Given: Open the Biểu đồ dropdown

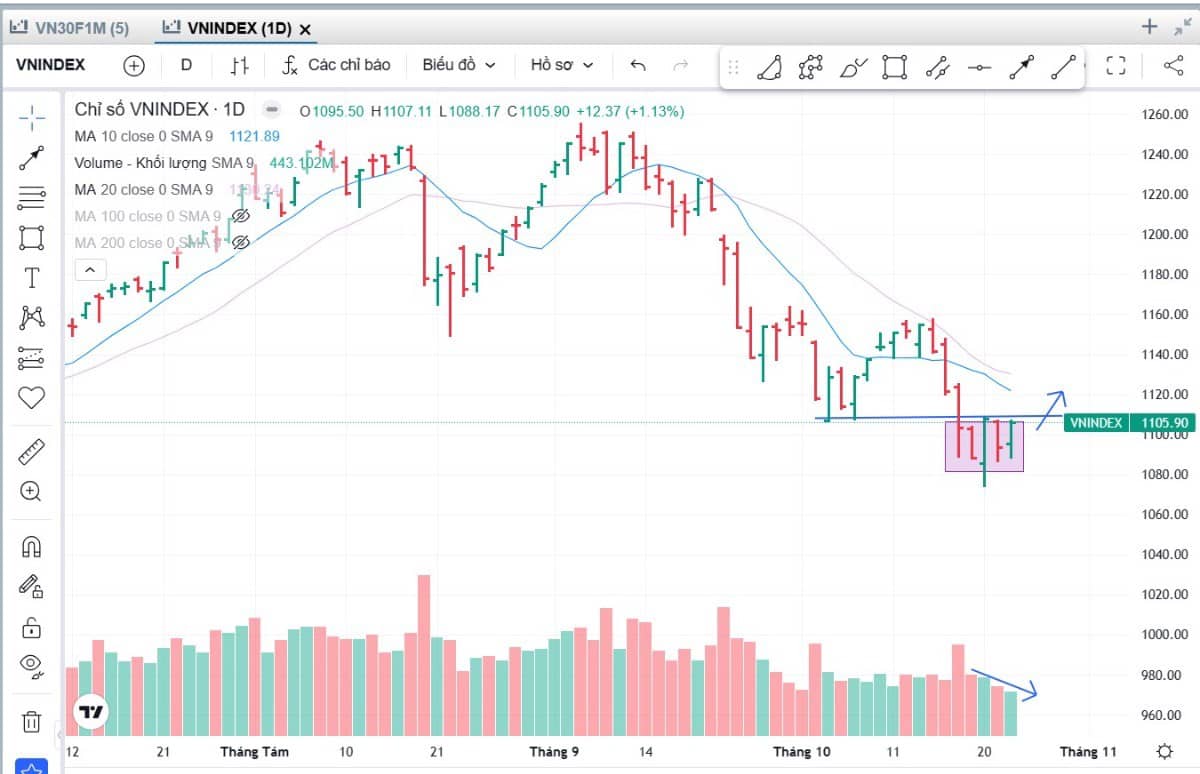Looking at the screenshot, I should coord(459,65).
